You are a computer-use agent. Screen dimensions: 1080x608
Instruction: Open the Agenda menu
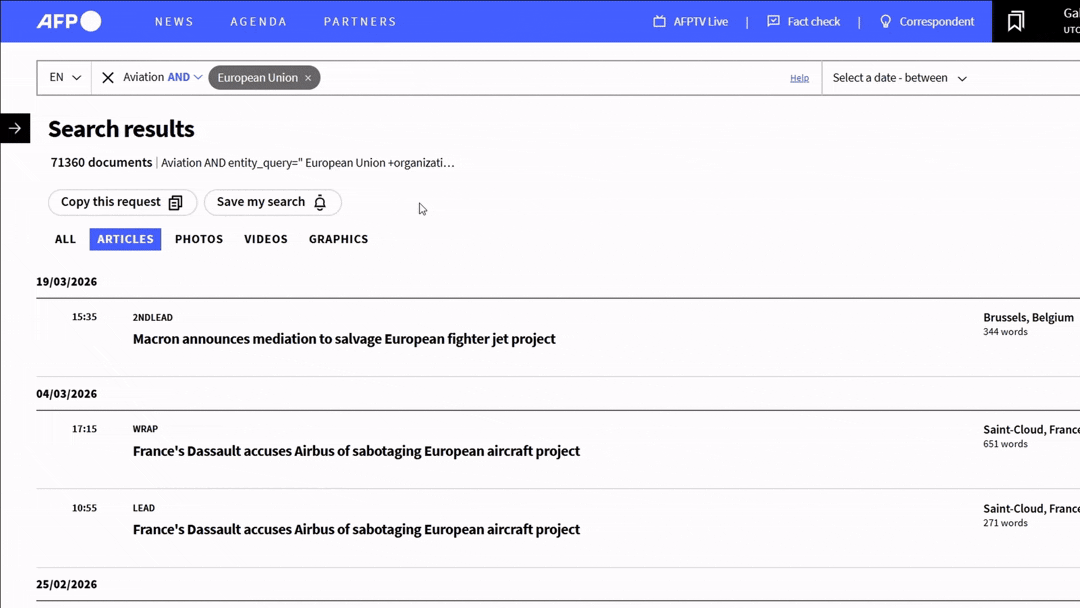(x=258, y=21)
